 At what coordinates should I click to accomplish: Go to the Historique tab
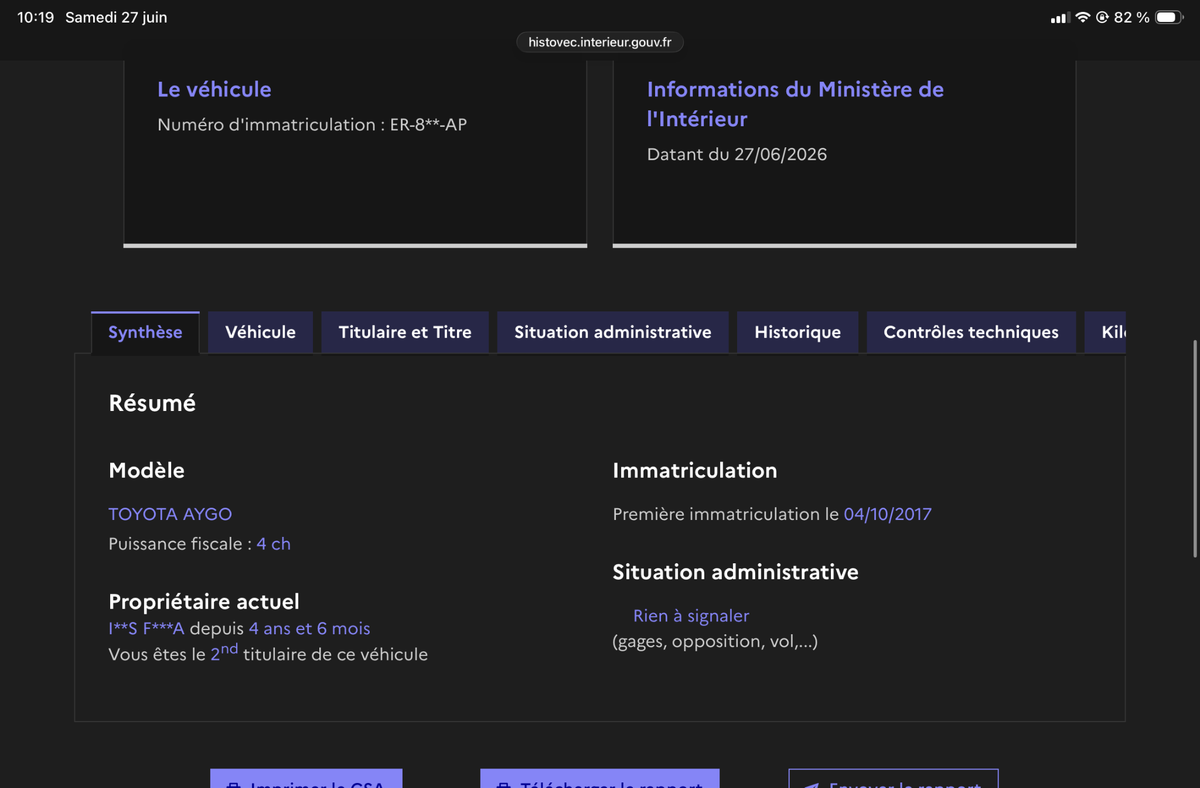tap(797, 332)
